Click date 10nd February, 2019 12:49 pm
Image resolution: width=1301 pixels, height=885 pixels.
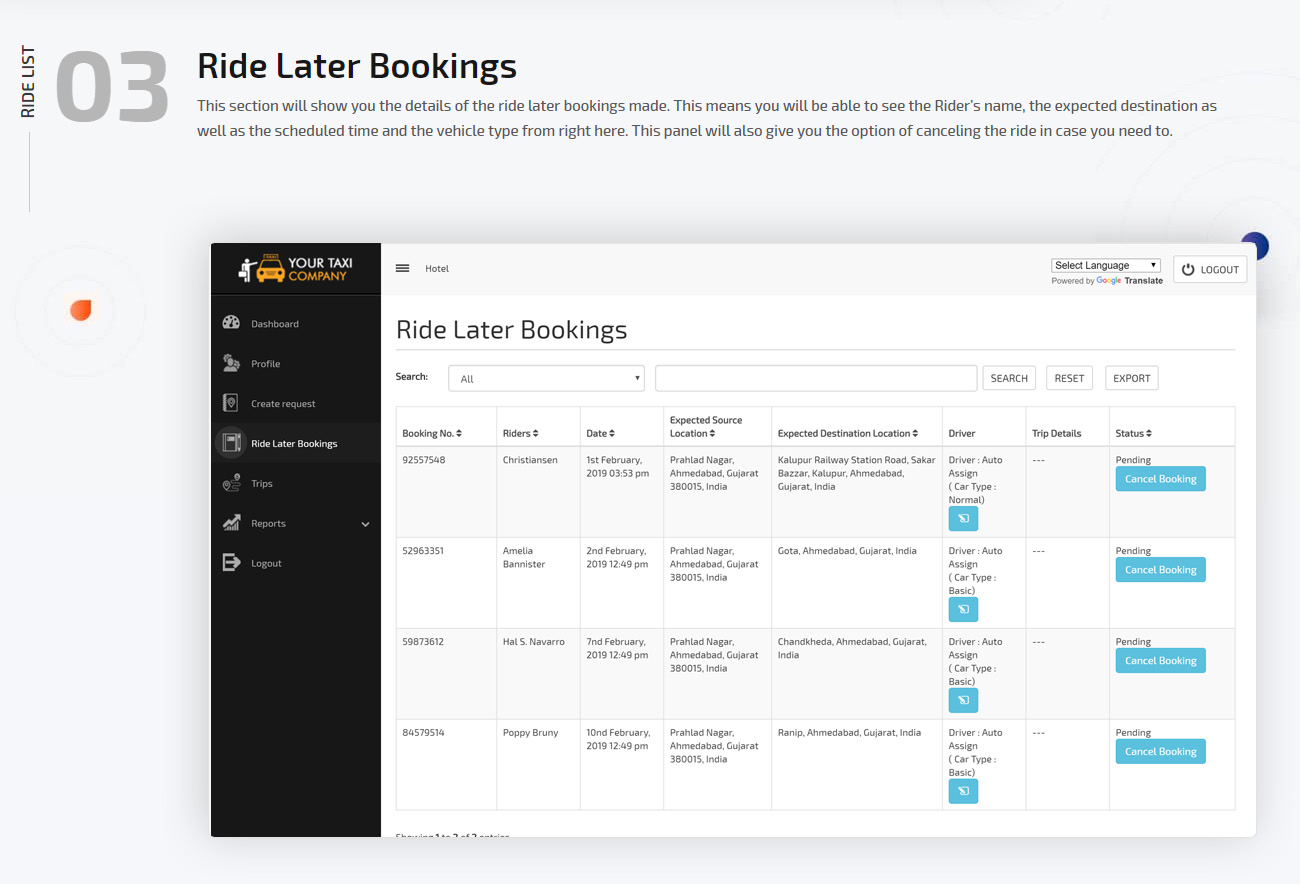[618, 739]
